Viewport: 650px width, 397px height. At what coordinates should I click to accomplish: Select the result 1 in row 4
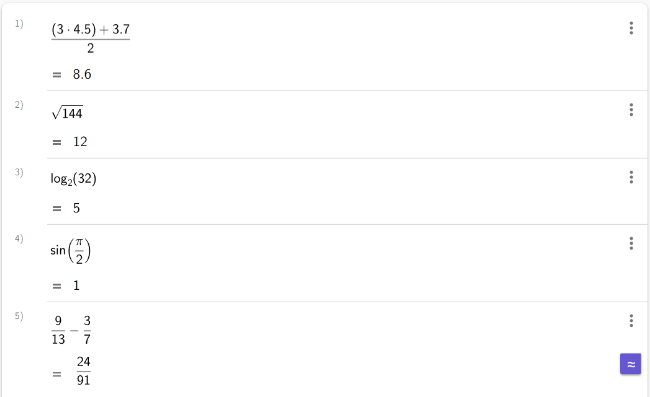click(76, 286)
